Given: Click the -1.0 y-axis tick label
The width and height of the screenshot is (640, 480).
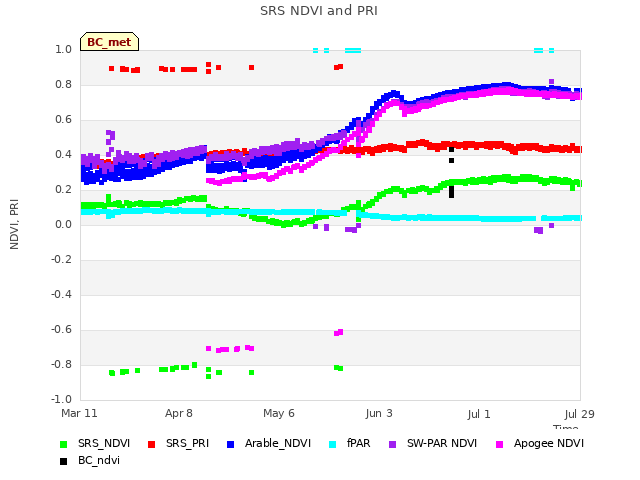Looking at the screenshot, I should [x=62, y=400].
